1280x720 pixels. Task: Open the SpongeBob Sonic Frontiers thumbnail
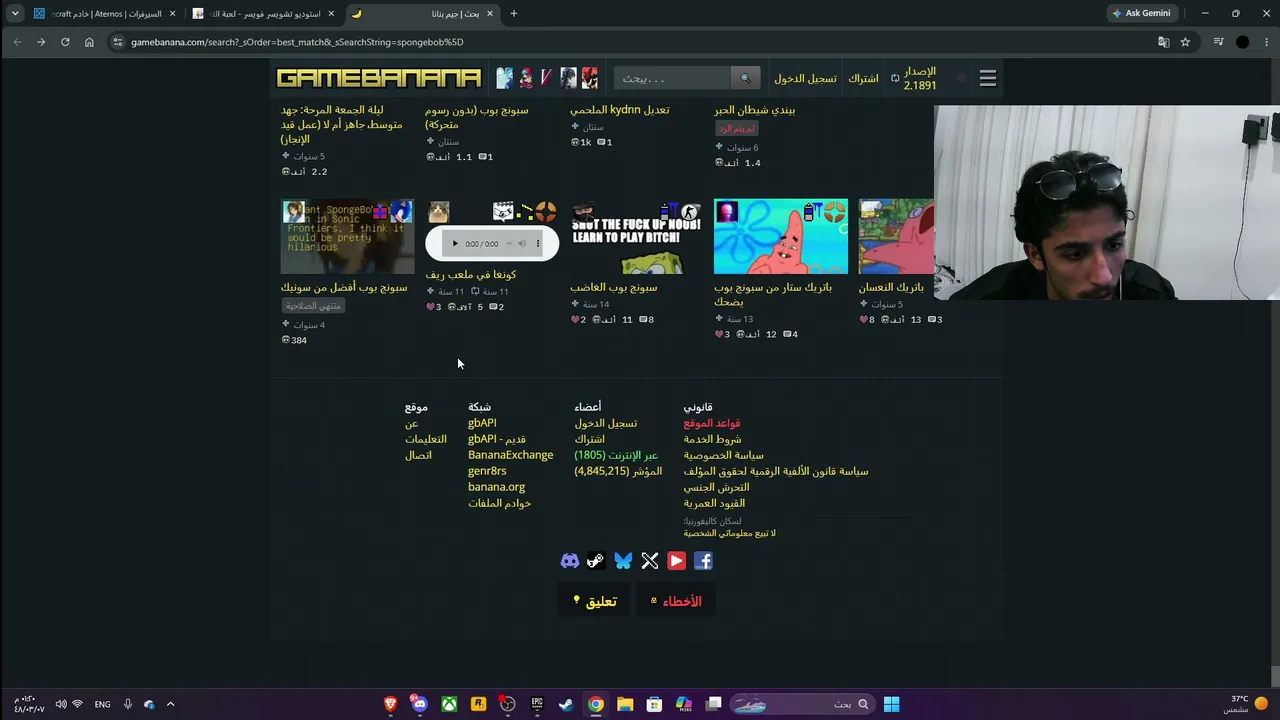[x=347, y=237]
